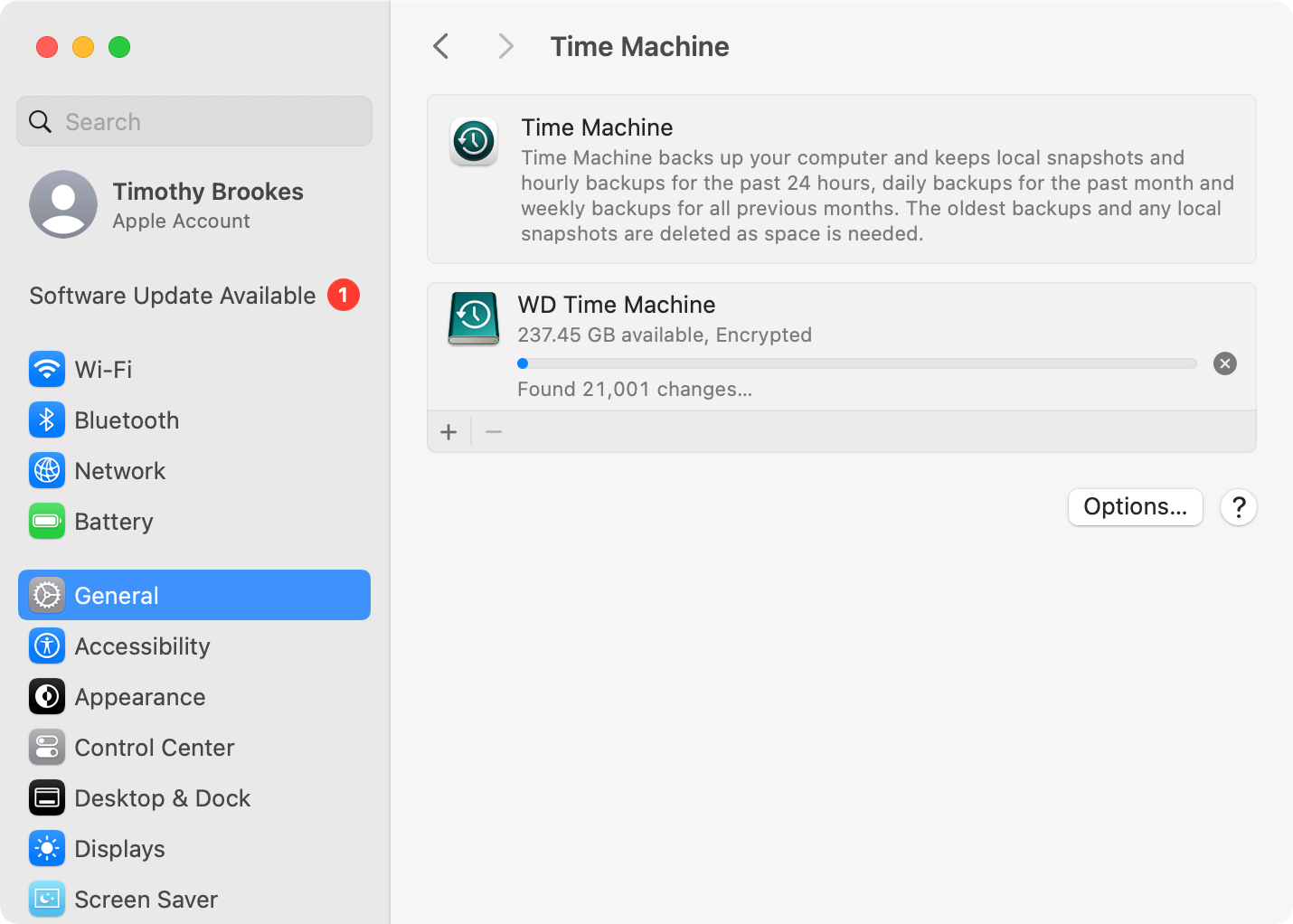Click the Time Machine description paragraph
Viewport: 1293px width, 924px height.
877,195
